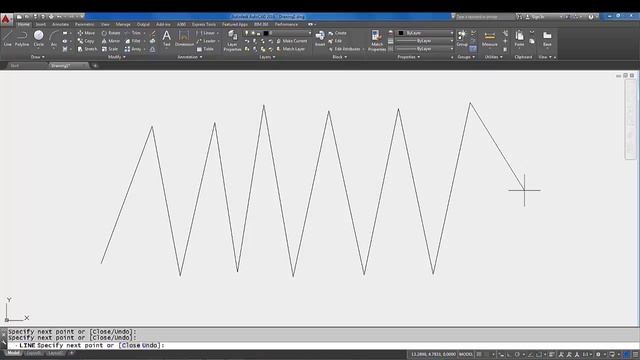Open the Parametric ribbon tab
This screenshot has height=360, width=640.
[x=84, y=24]
